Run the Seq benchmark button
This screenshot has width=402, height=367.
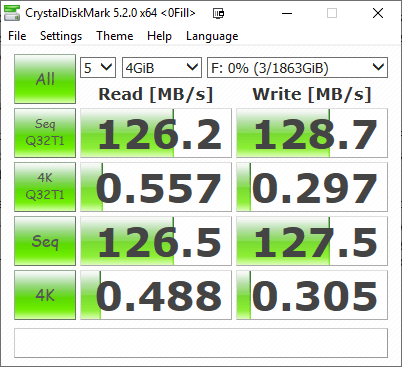45,241
